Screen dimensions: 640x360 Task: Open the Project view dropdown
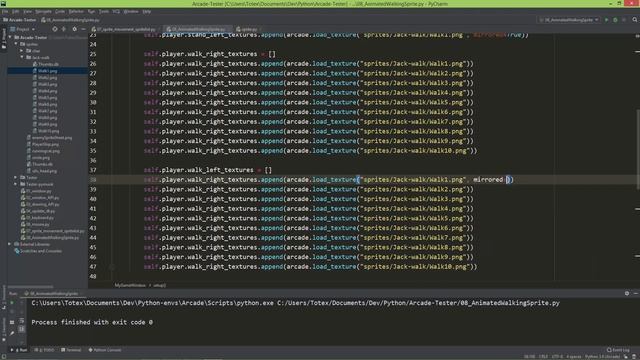pyautogui.click(x=23, y=29)
